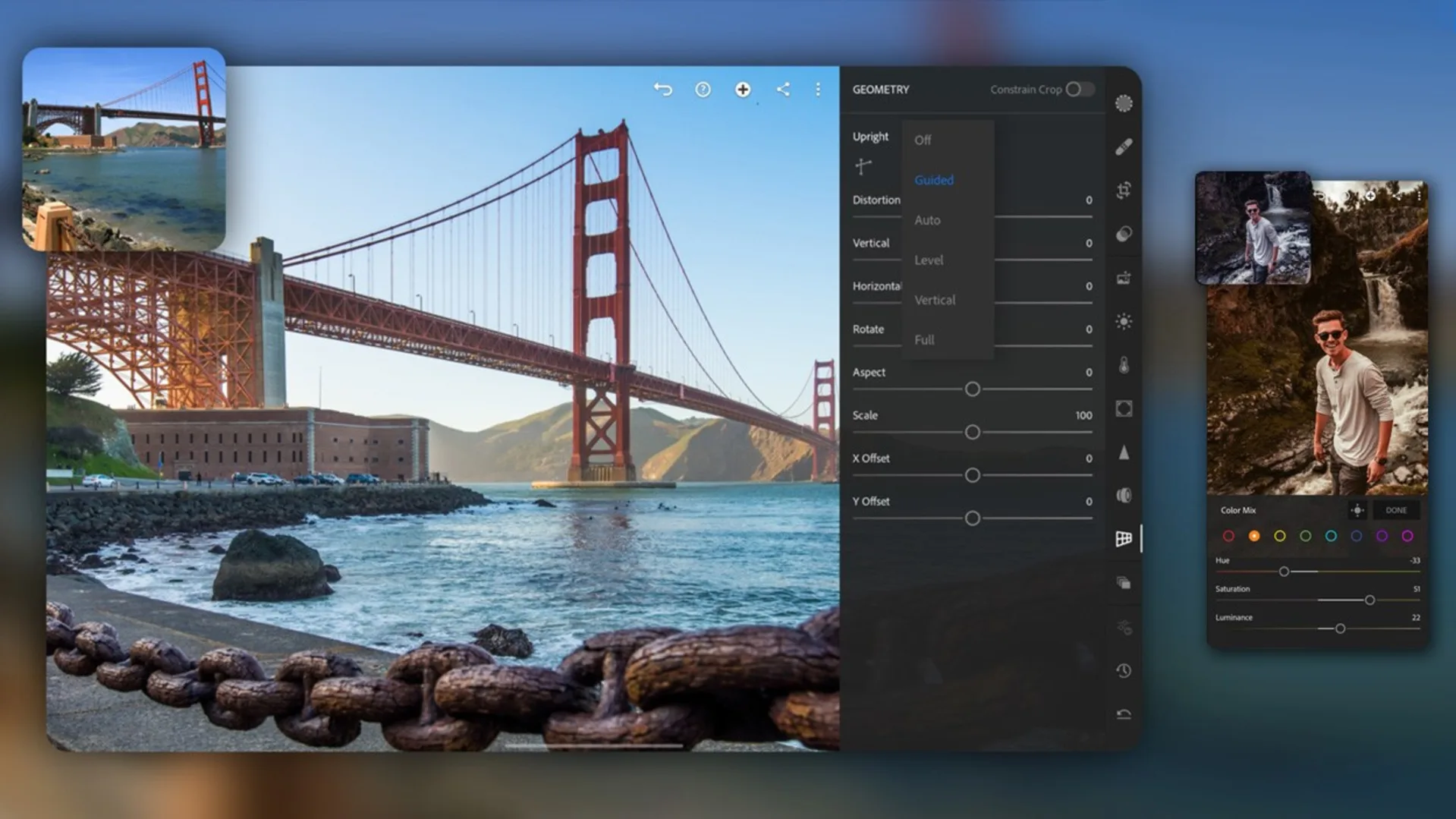
Task: Open the Effects panel
Action: point(1124,410)
